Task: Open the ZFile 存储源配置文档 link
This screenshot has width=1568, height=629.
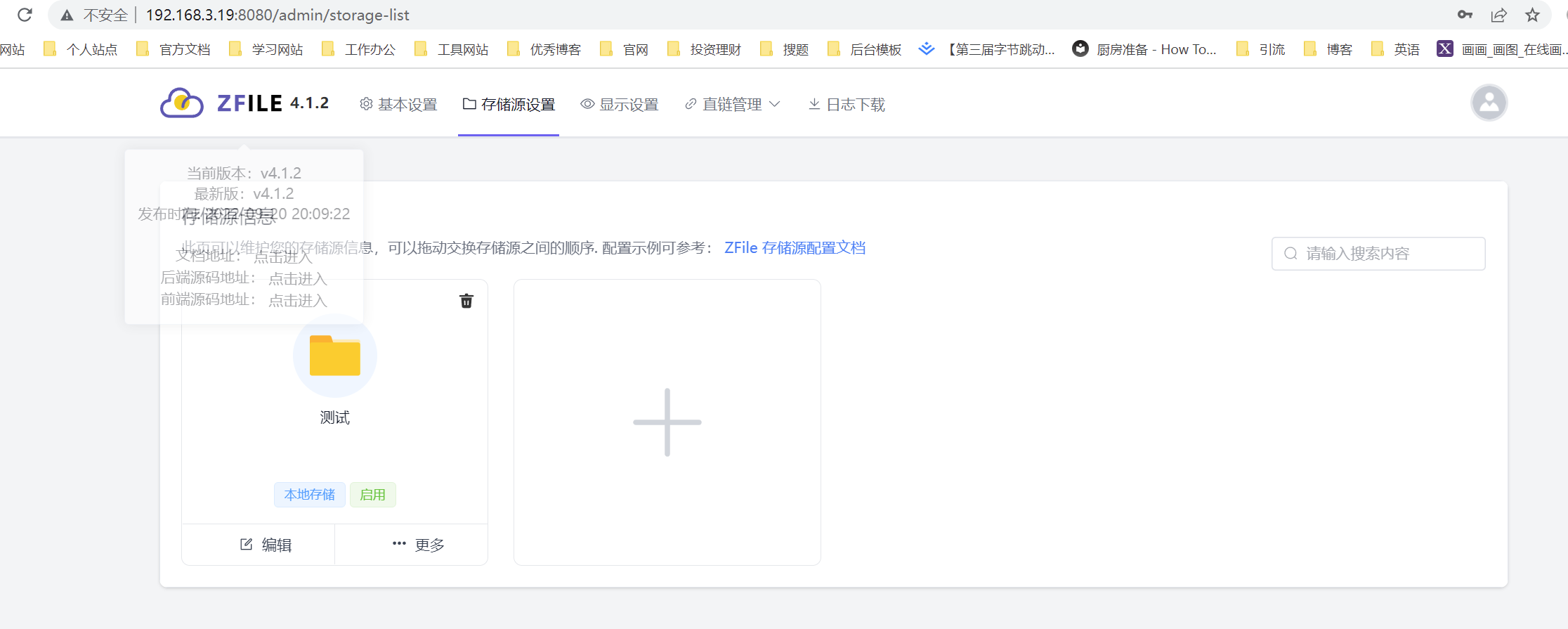Action: pyautogui.click(x=795, y=248)
